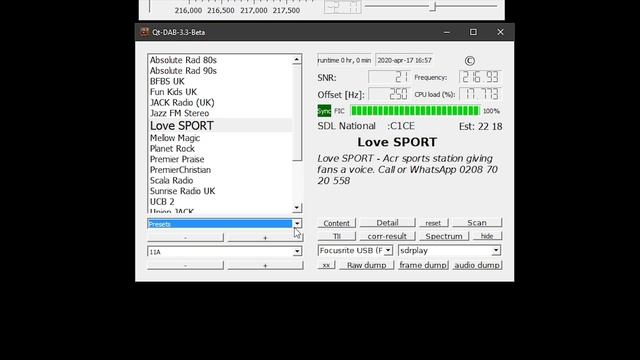Open the sdrplay device dropdown
The height and width of the screenshot is (360, 640).
pyautogui.click(x=449, y=250)
